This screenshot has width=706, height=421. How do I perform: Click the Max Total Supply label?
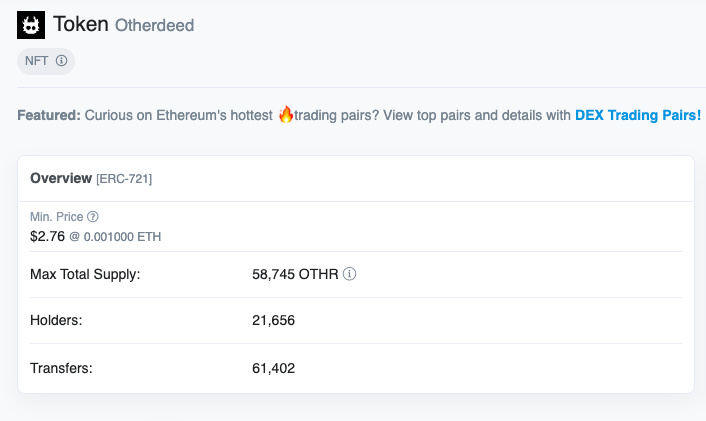click(85, 274)
